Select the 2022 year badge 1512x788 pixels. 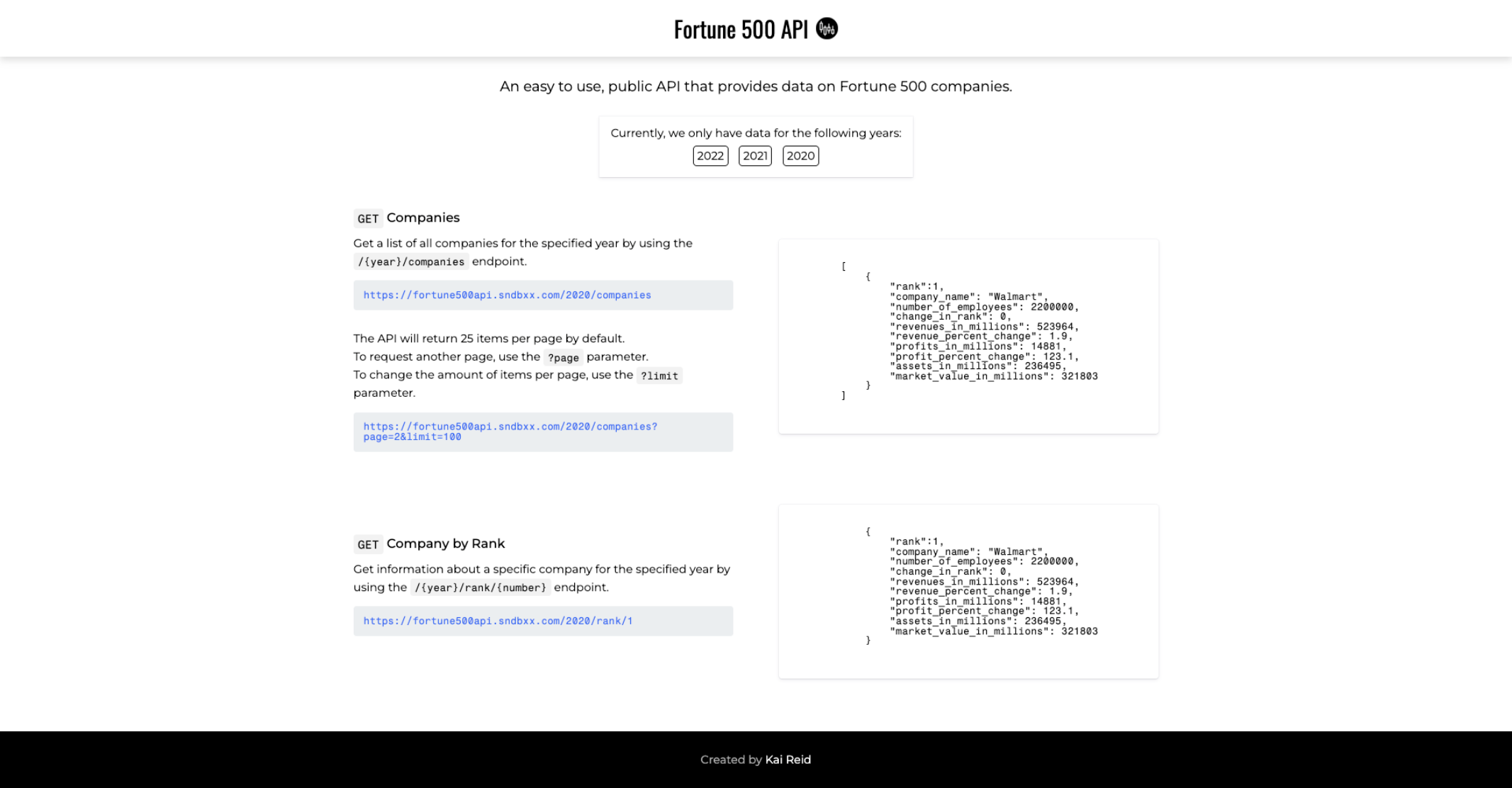[710, 156]
